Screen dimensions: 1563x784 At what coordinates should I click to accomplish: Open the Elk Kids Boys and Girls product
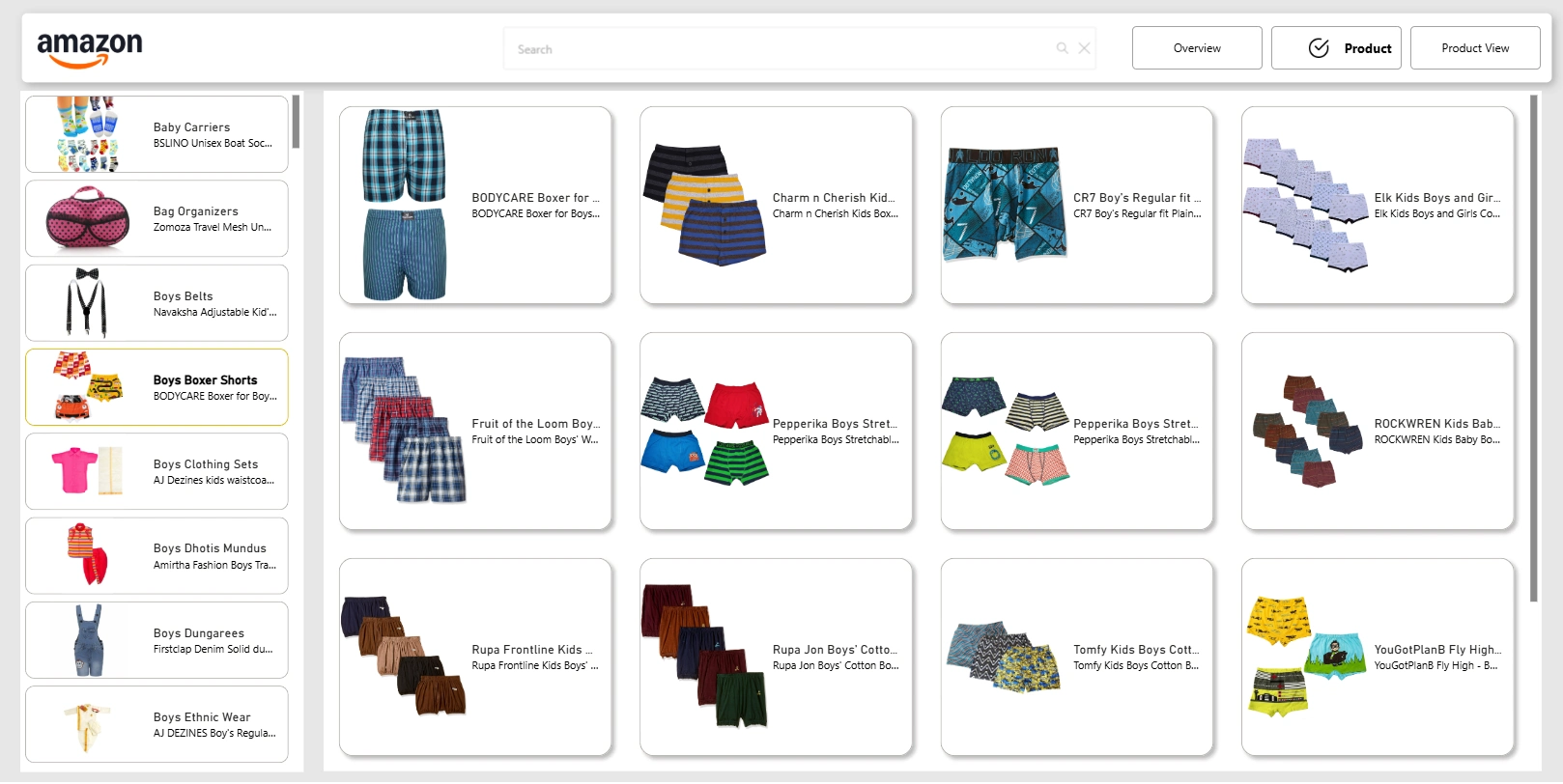1378,206
